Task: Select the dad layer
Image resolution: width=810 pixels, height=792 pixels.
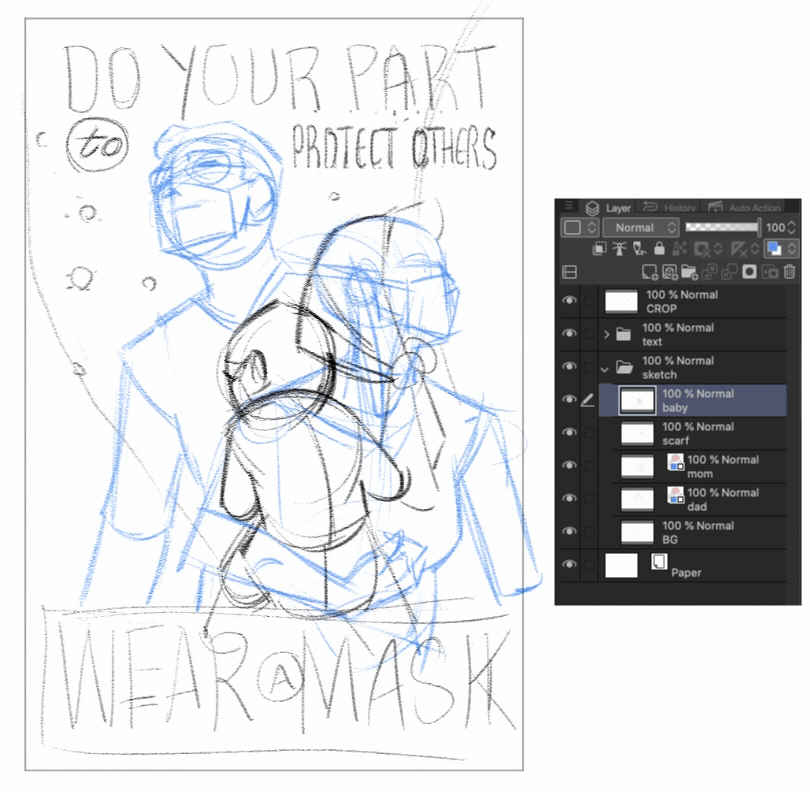Action: tap(693, 499)
